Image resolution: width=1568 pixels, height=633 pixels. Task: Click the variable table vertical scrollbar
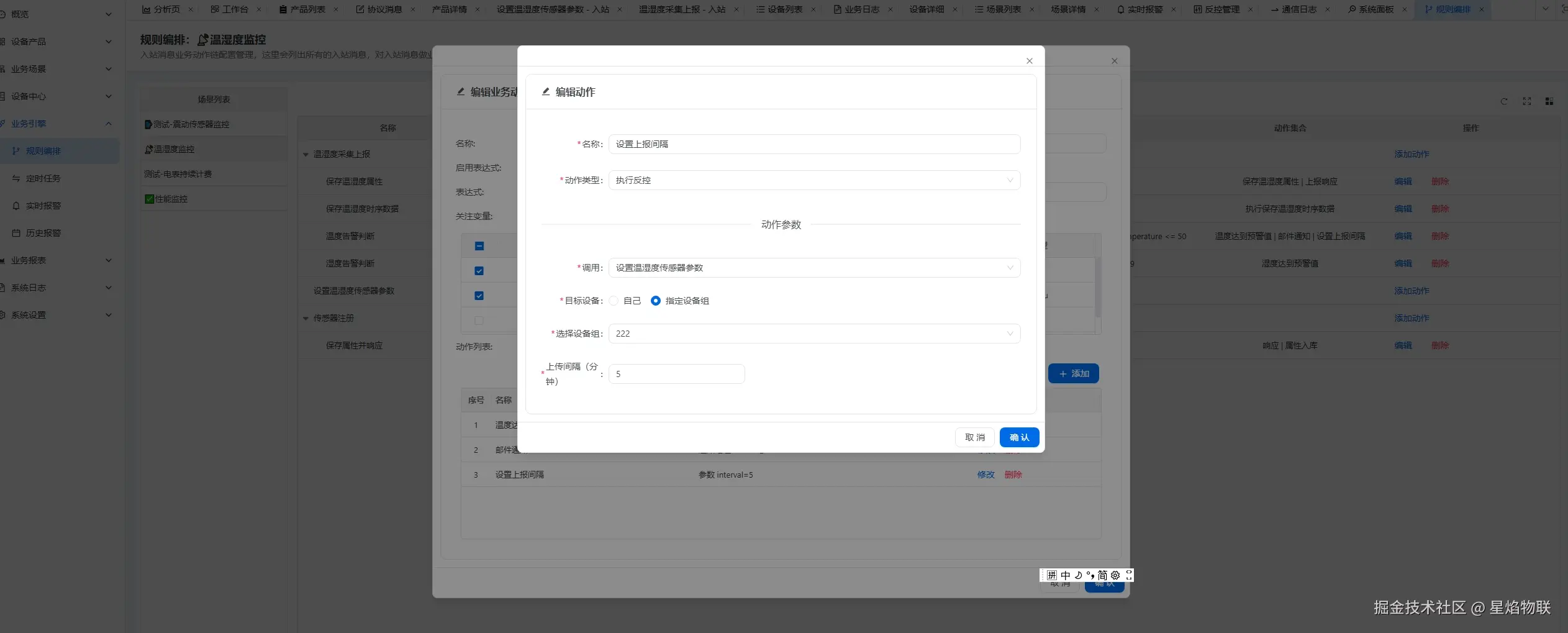coord(1098,287)
